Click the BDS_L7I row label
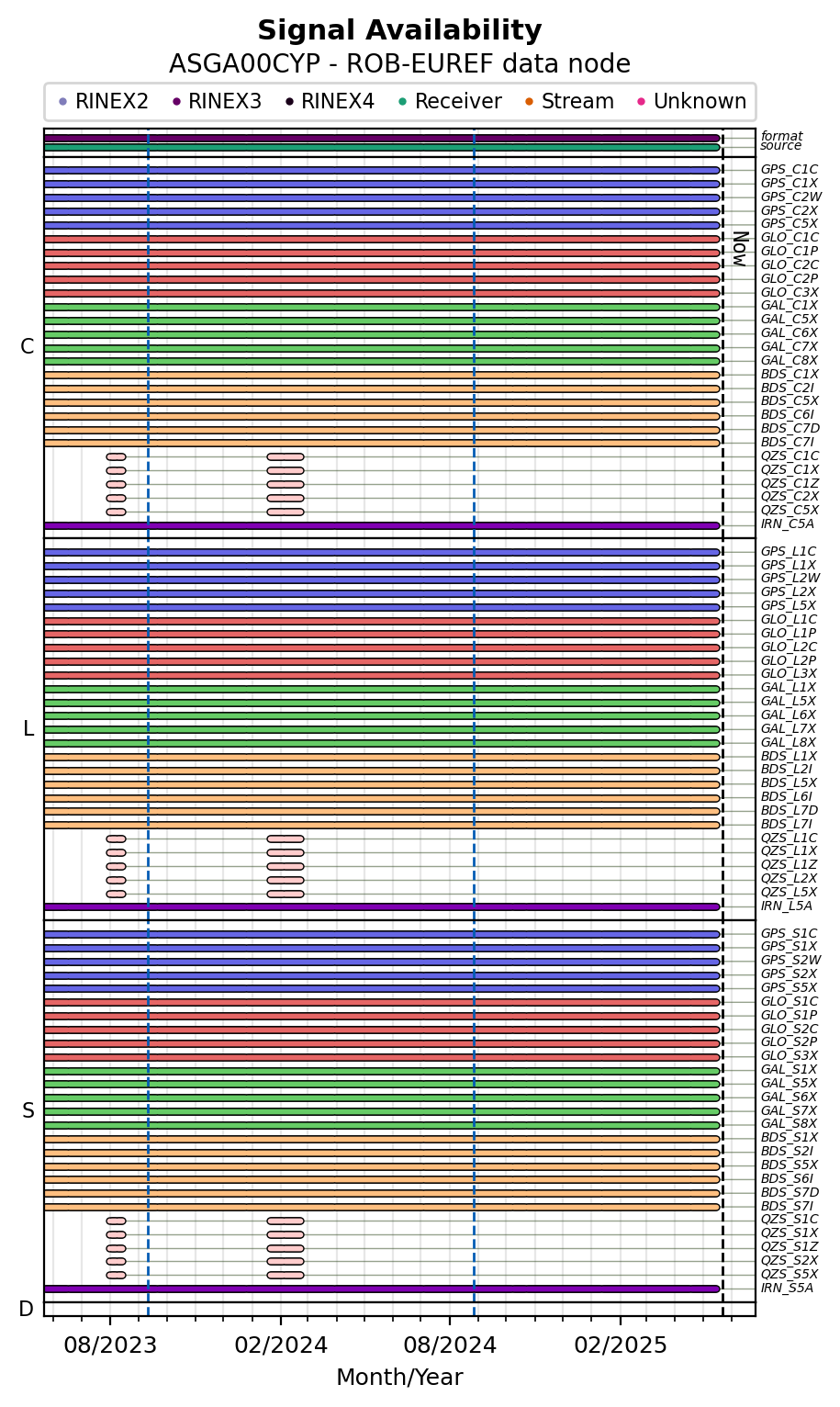The height and width of the screenshot is (1407, 840). 787,825
